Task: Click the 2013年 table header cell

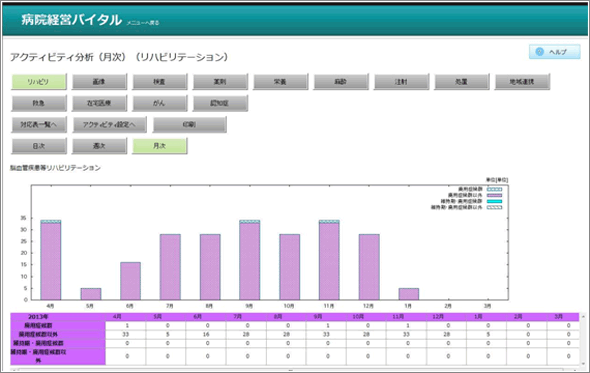Action: click(x=58, y=317)
